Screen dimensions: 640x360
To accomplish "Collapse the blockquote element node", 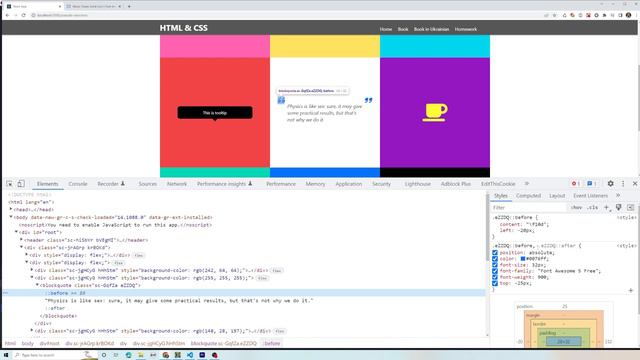I will [37, 285].
